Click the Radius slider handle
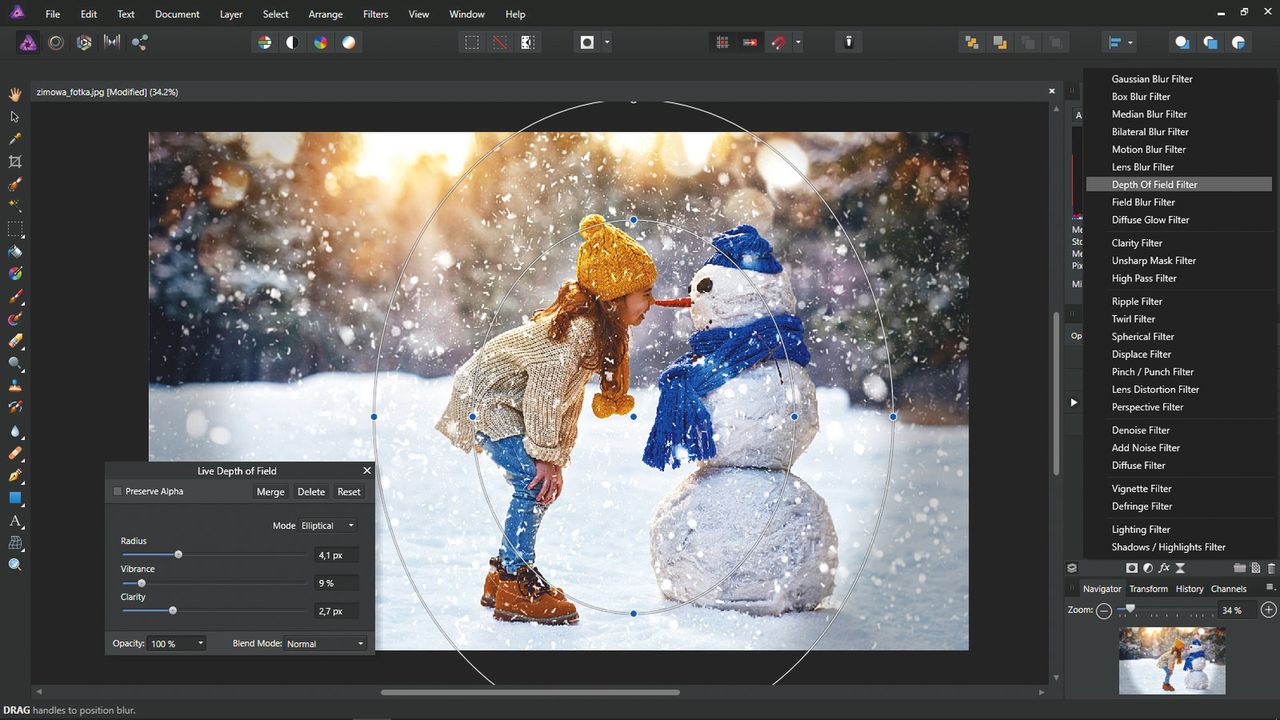The image size is (1280, 720). tap(178, 554)
